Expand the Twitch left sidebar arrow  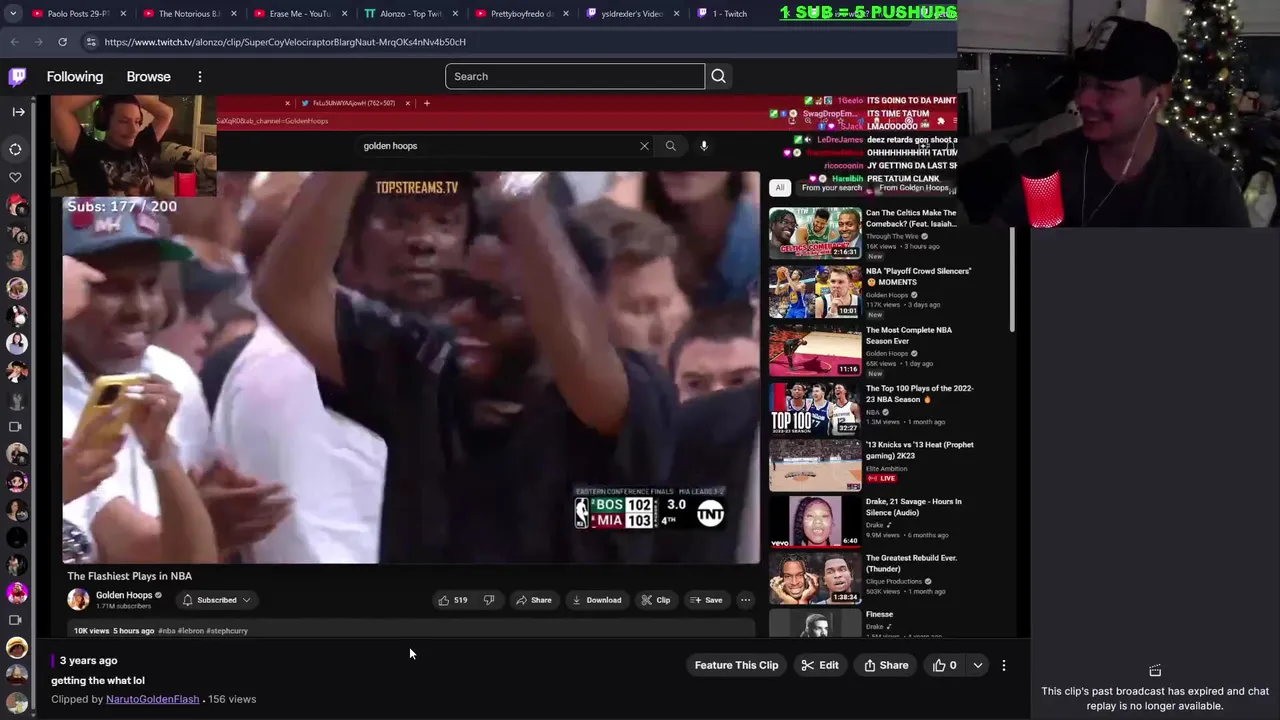(18, 112)
